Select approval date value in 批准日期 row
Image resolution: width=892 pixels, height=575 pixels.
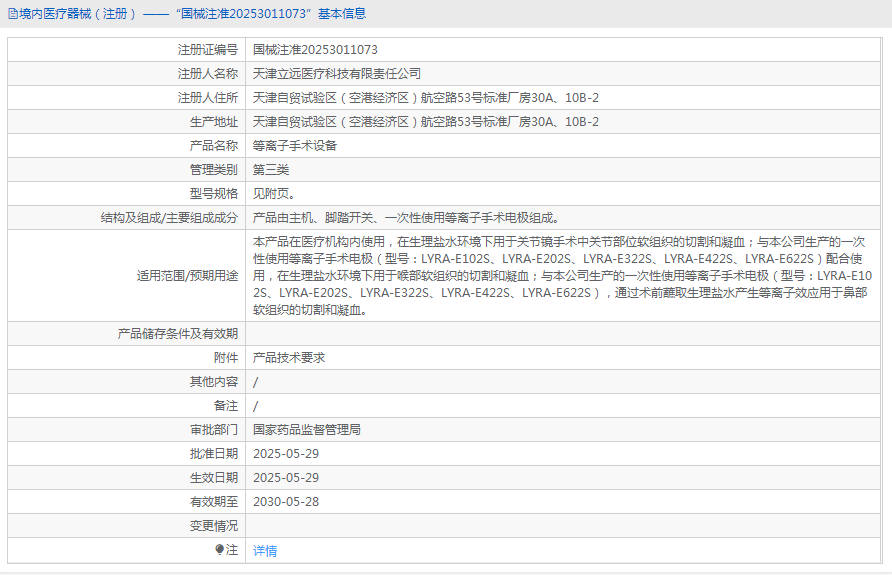click(x=286, y=454)
